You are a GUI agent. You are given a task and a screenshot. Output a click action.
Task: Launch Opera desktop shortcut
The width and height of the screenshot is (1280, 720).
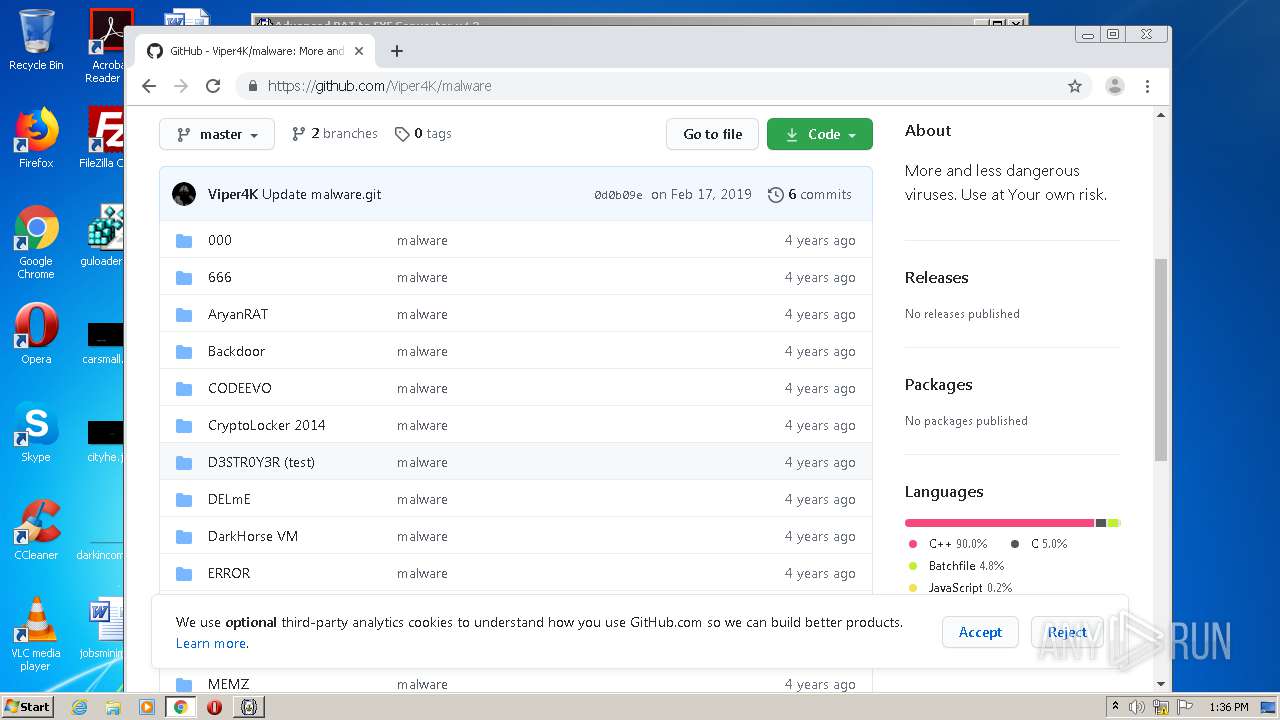point(36,334)
